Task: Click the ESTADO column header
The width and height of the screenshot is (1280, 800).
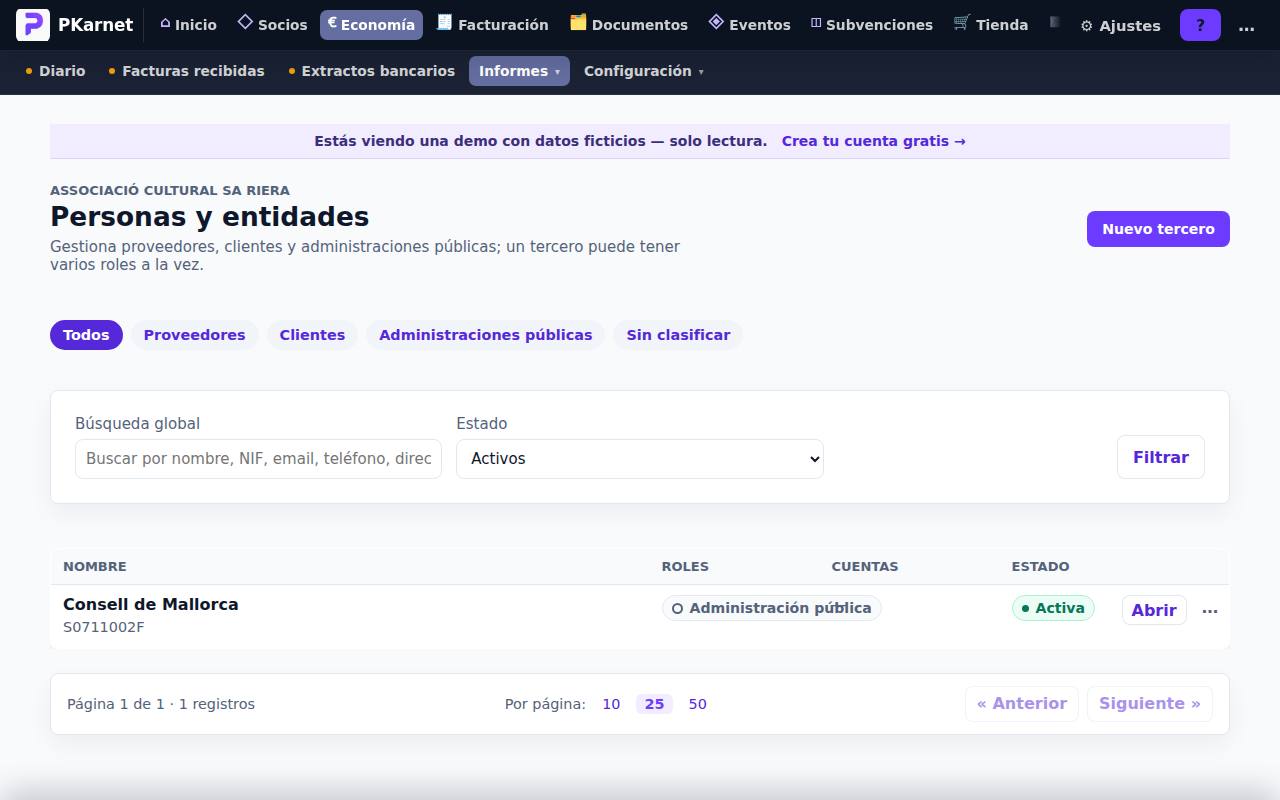Action: [x=1040, y=567]
